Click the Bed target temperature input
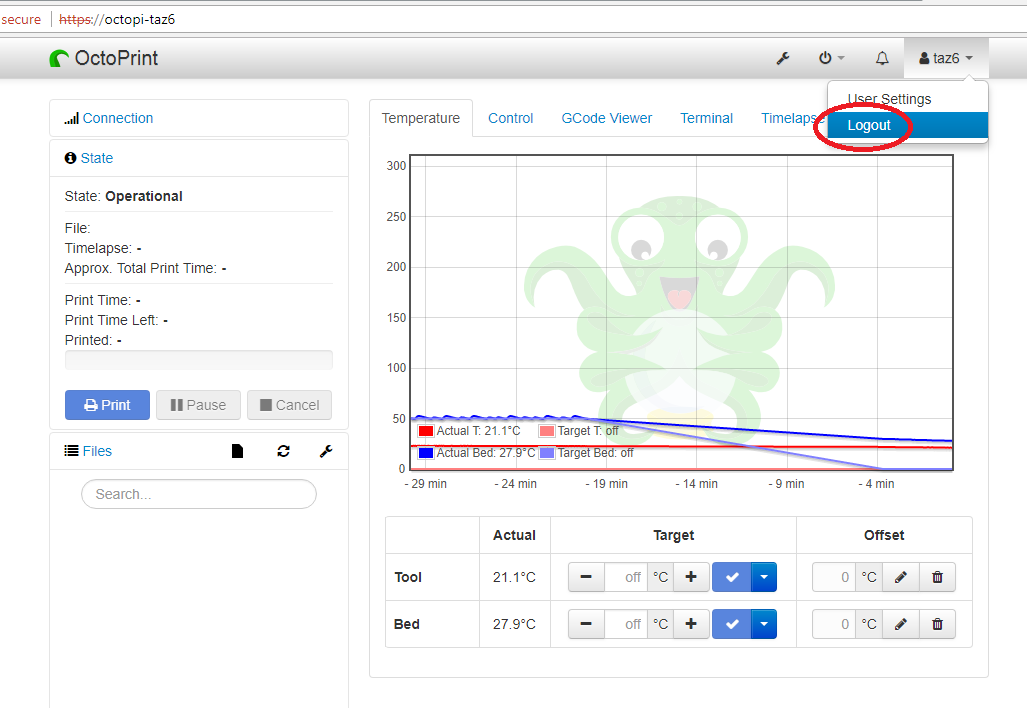Image resolution: width=1027 pixels, height=708 pixels. [626, 624]
